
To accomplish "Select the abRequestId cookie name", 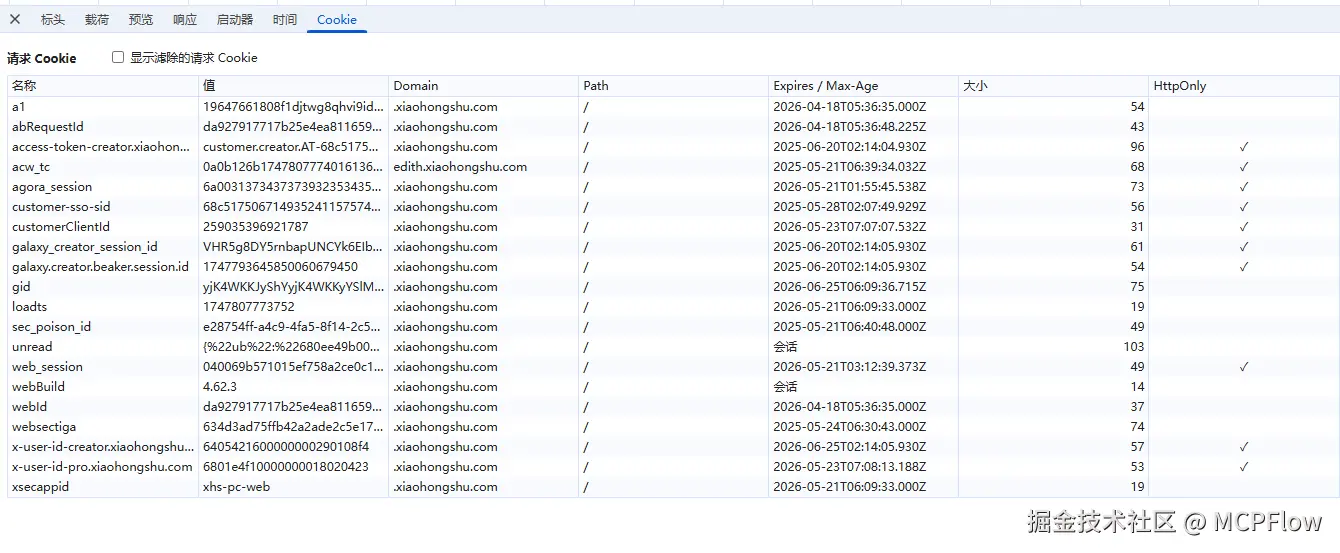I will click(x=48, y=127).
